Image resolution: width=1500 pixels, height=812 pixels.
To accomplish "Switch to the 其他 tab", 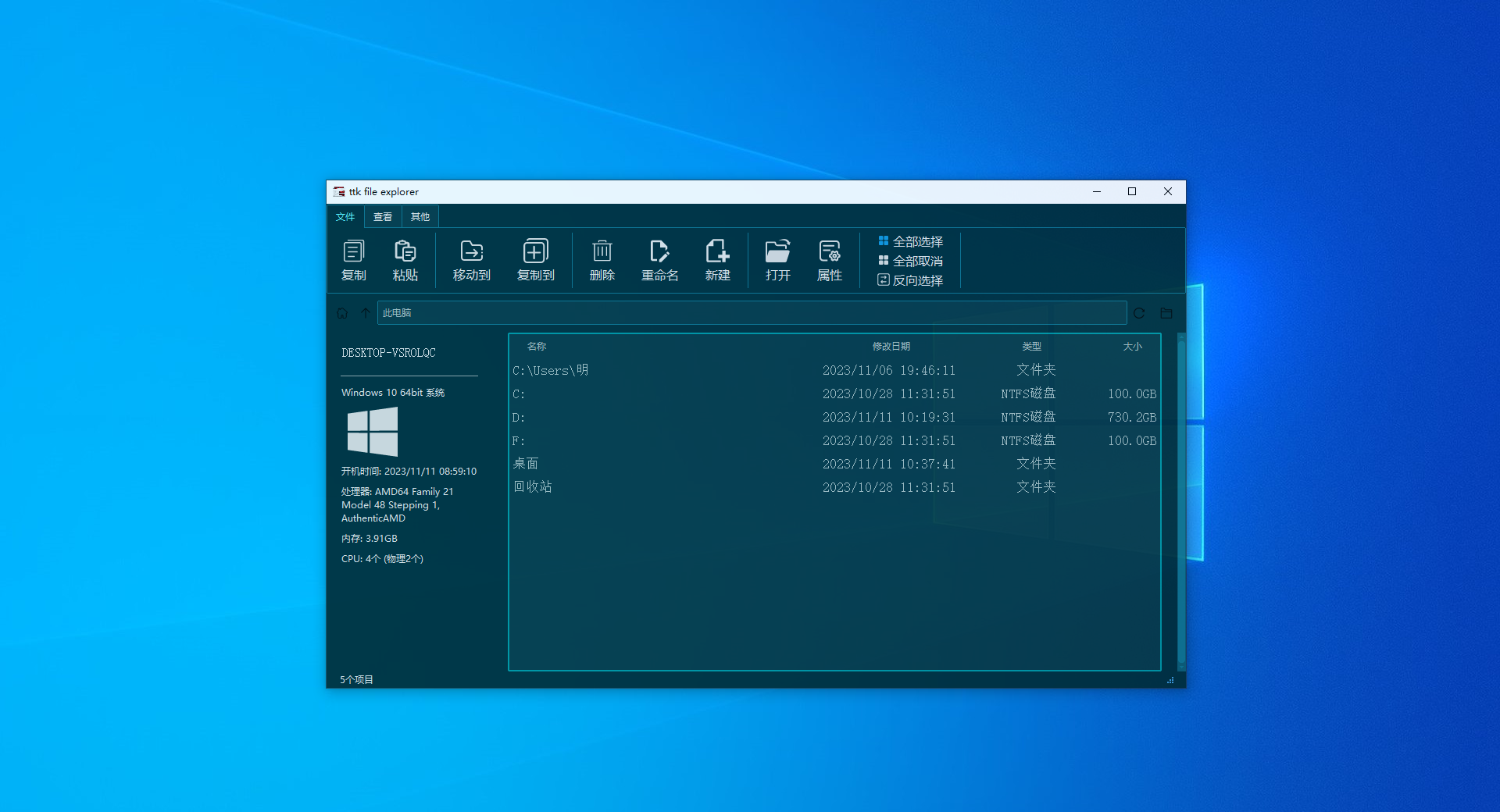I will coord(420,217).
